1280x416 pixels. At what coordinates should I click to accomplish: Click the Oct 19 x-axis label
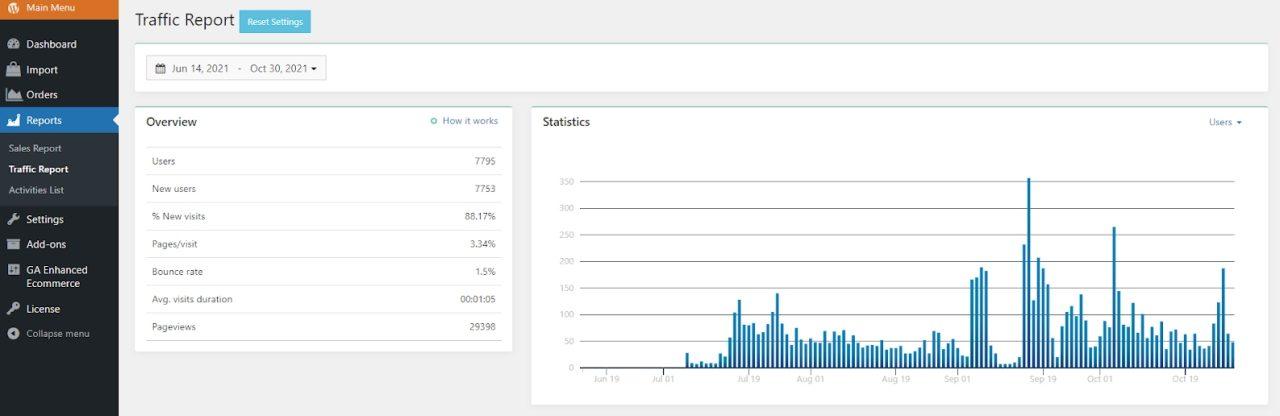pos(1184,380)
